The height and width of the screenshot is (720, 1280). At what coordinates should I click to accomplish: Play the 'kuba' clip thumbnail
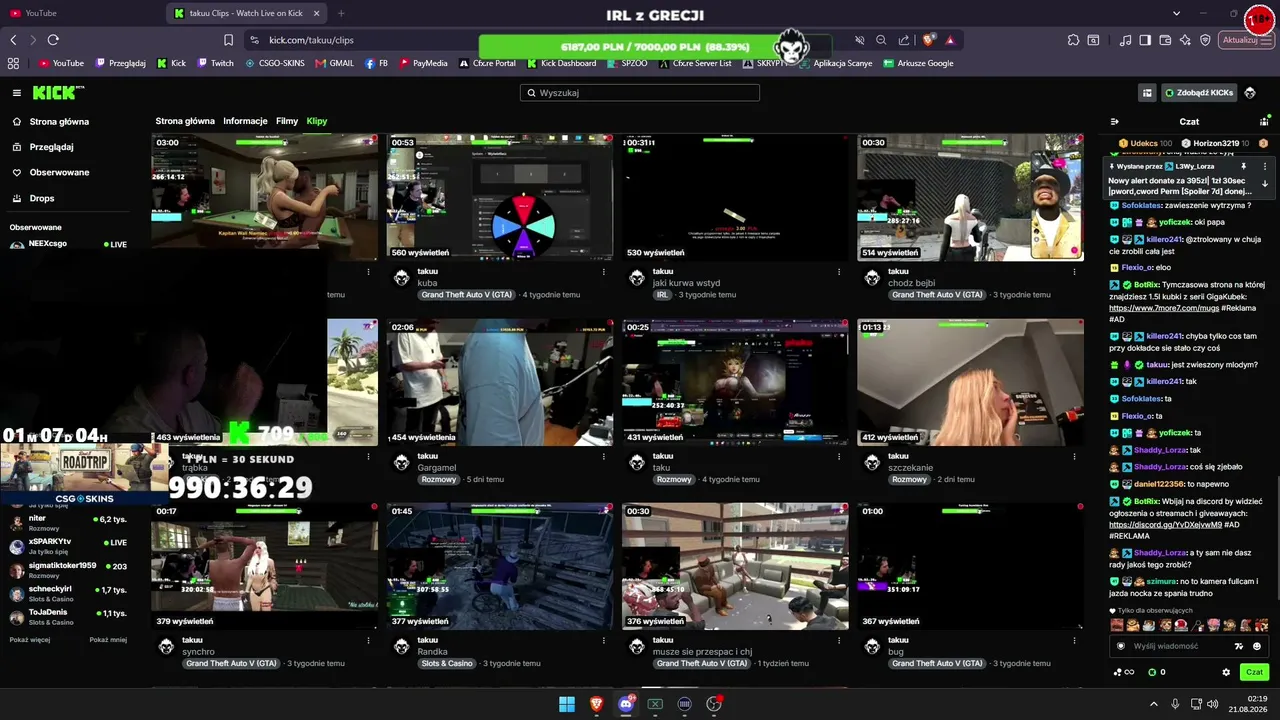pyautogui.click(x=500, y=198)
